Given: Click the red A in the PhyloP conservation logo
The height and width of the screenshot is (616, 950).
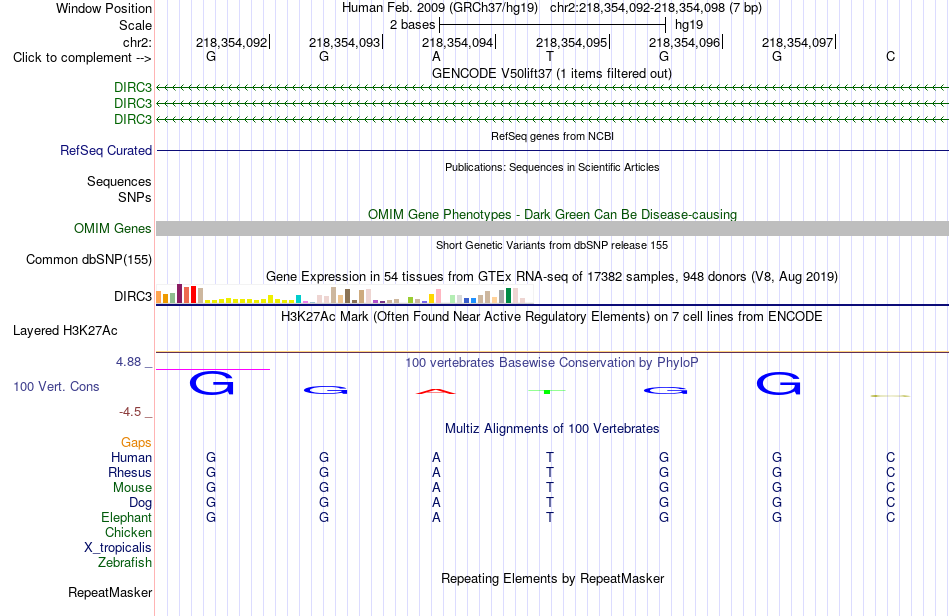Looking at the screenshot, I should pos(436,391).
